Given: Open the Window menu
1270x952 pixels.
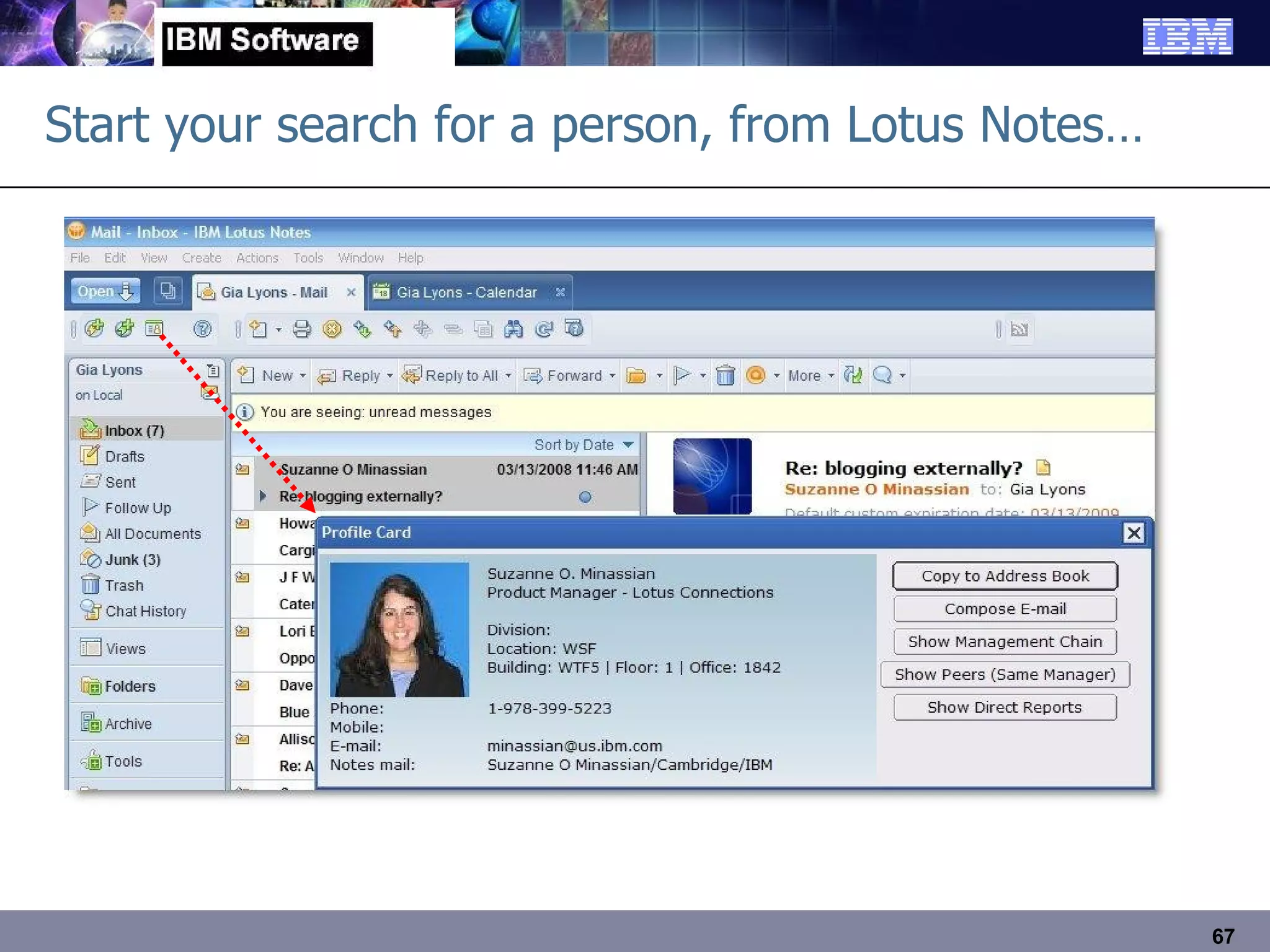Looking at the screenshot, I should coord(361,258).
